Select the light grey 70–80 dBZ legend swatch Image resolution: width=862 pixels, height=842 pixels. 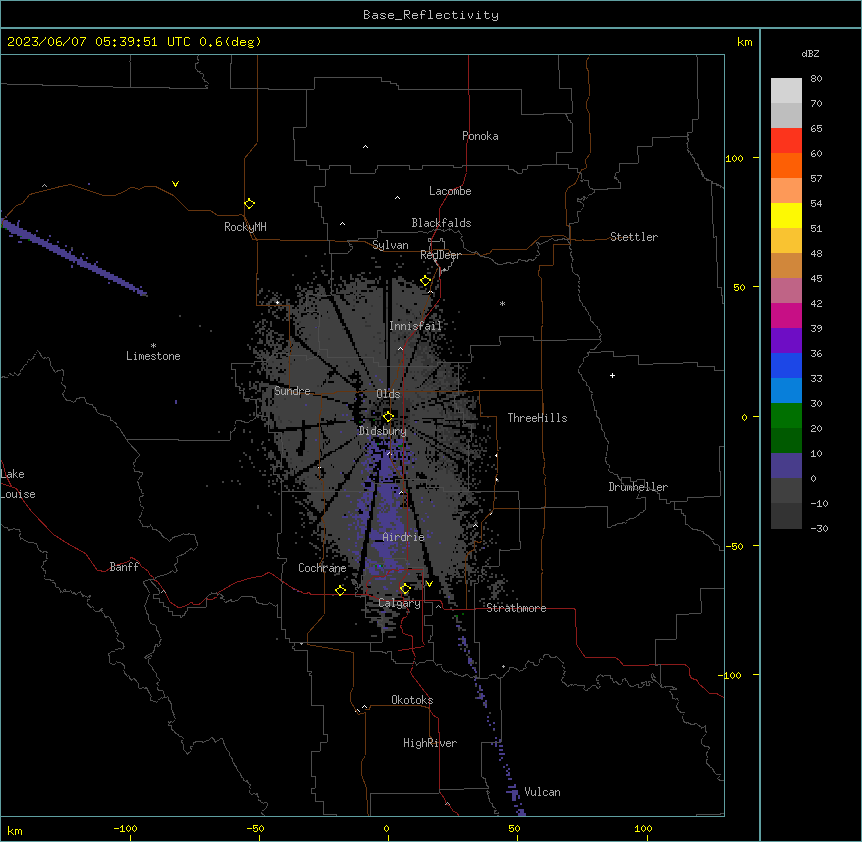[786, 91]
